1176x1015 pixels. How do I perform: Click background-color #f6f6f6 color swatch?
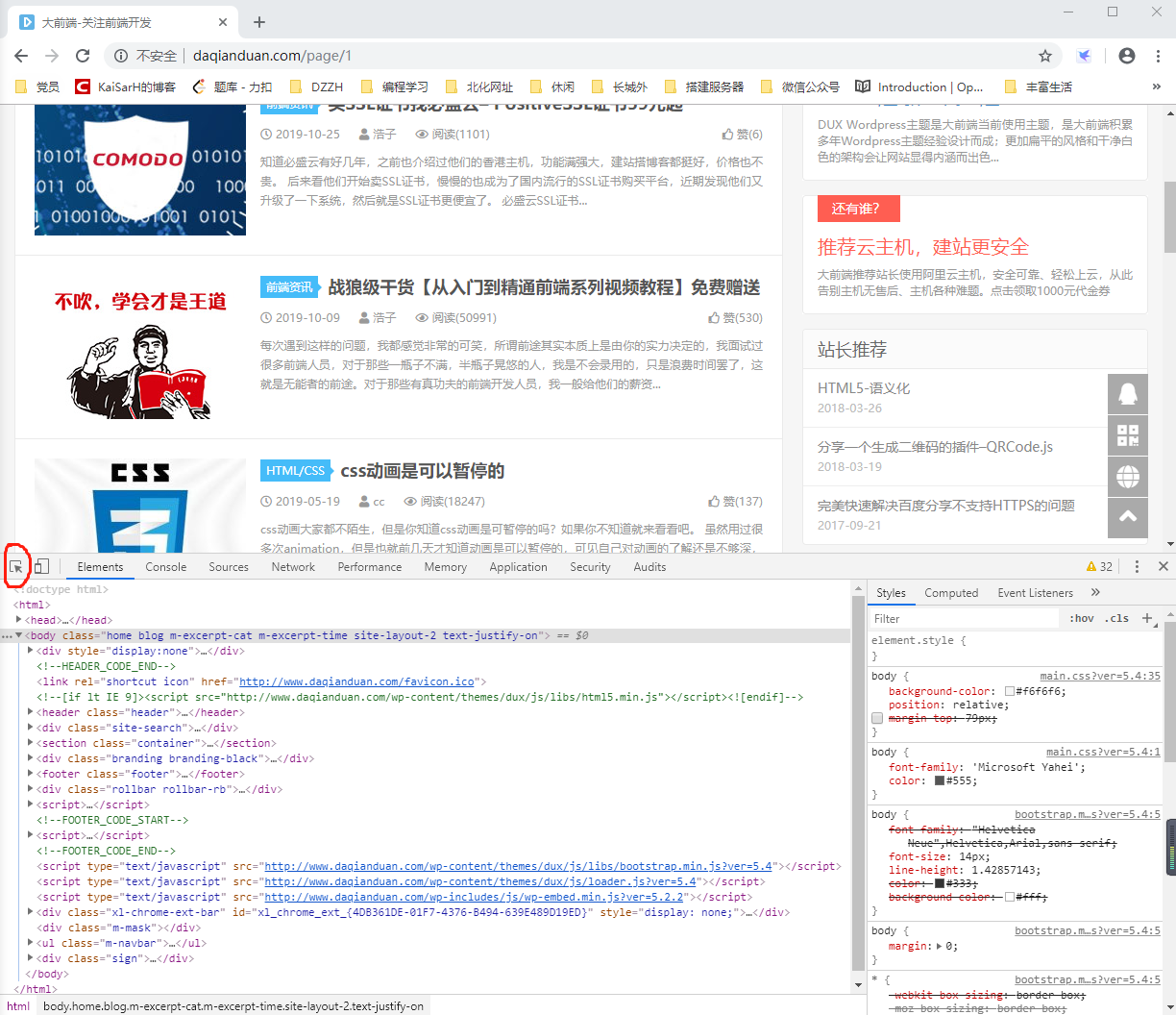1010,691
